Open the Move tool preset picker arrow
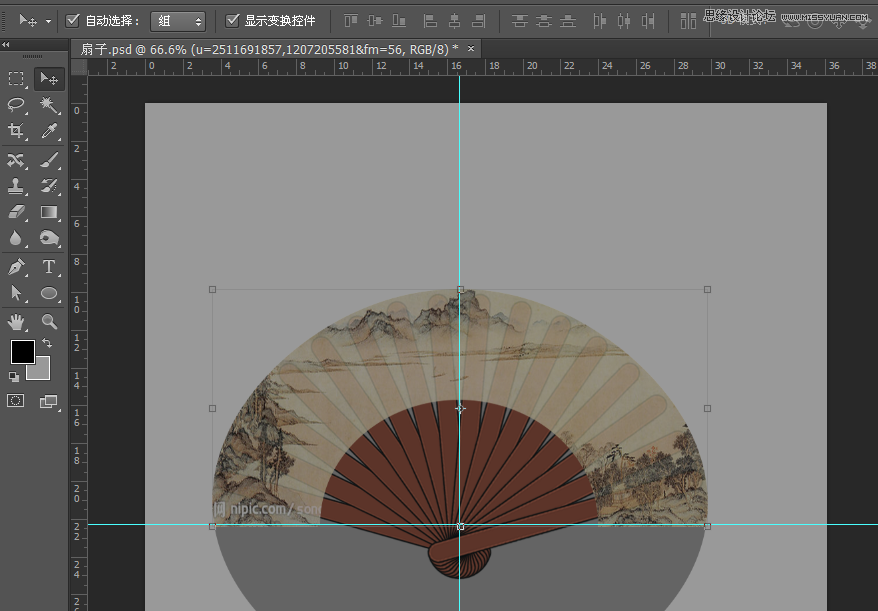This screenshot has height=611, width=878. pos(48,21)
